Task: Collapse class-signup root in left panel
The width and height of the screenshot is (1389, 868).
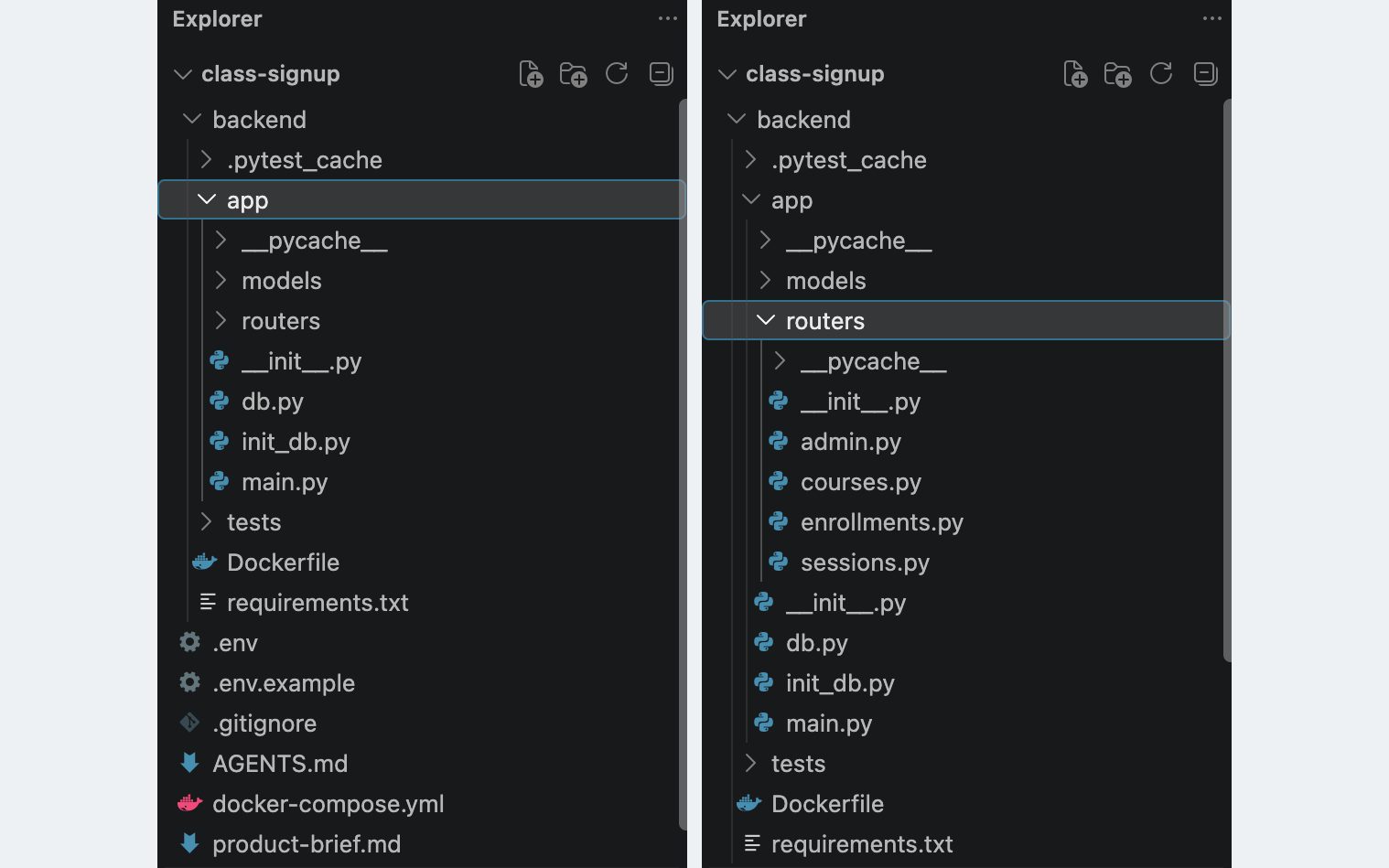Action: coord(182,74)
